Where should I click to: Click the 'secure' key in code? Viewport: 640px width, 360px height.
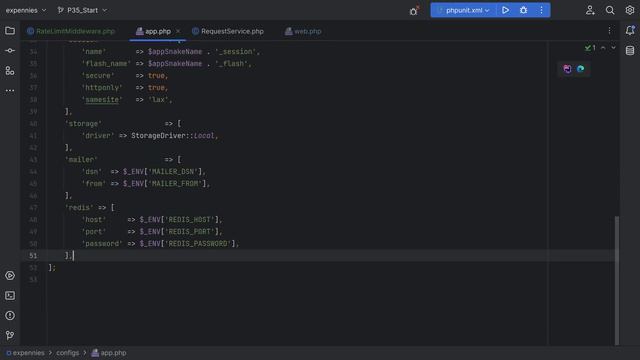98,76
